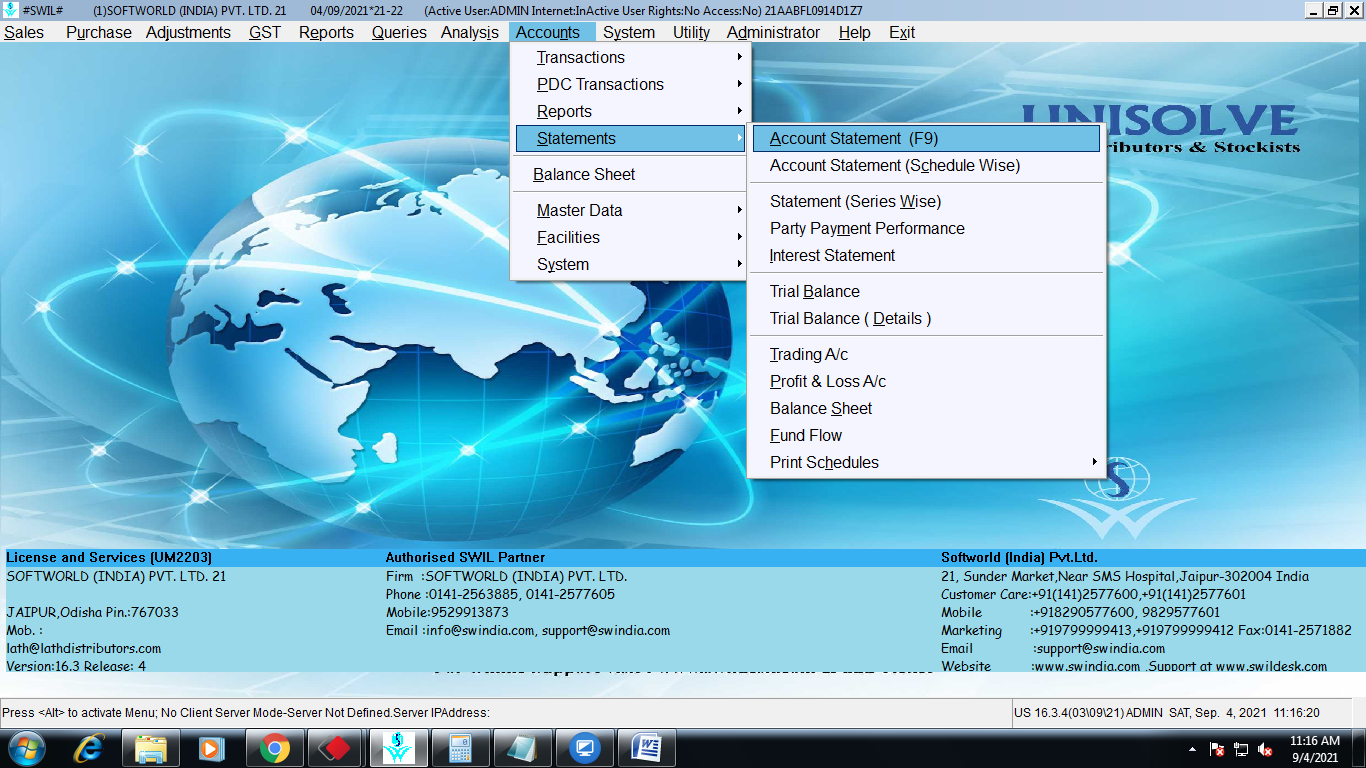Open the Analysis menu
Viewport: 1366px width, 768px height.
(x=470, y=32)
